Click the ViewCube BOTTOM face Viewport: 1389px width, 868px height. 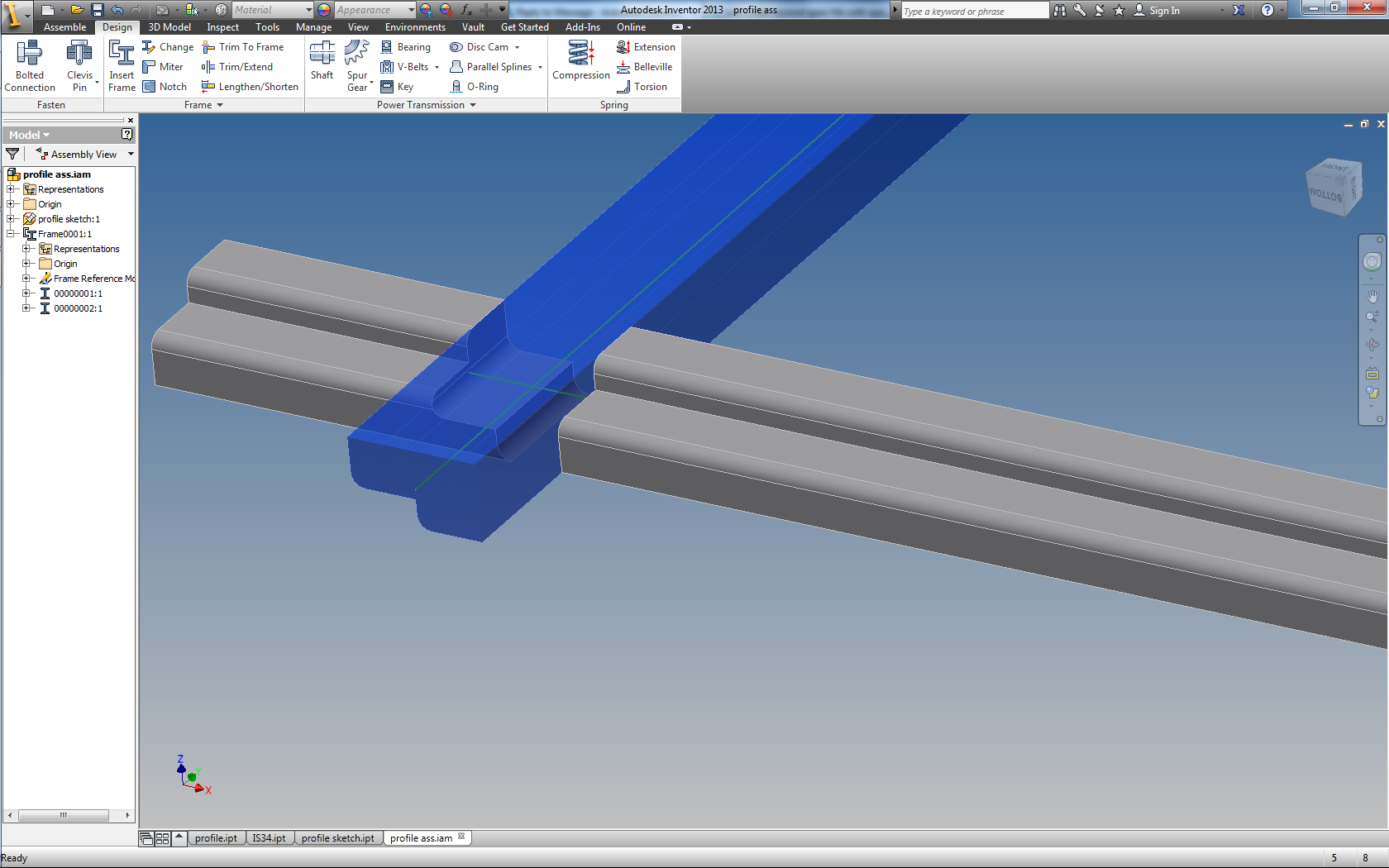coord(1325,196)
